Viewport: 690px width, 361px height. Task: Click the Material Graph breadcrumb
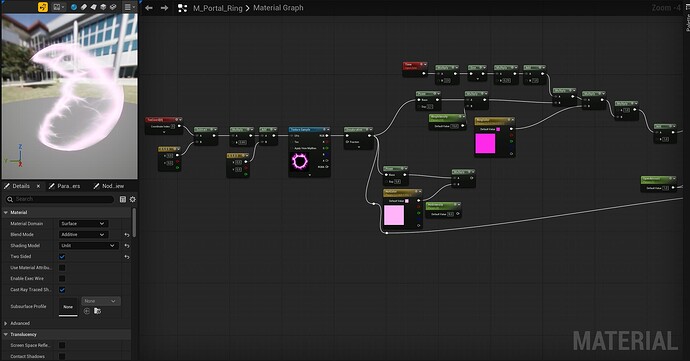(278, 8)
